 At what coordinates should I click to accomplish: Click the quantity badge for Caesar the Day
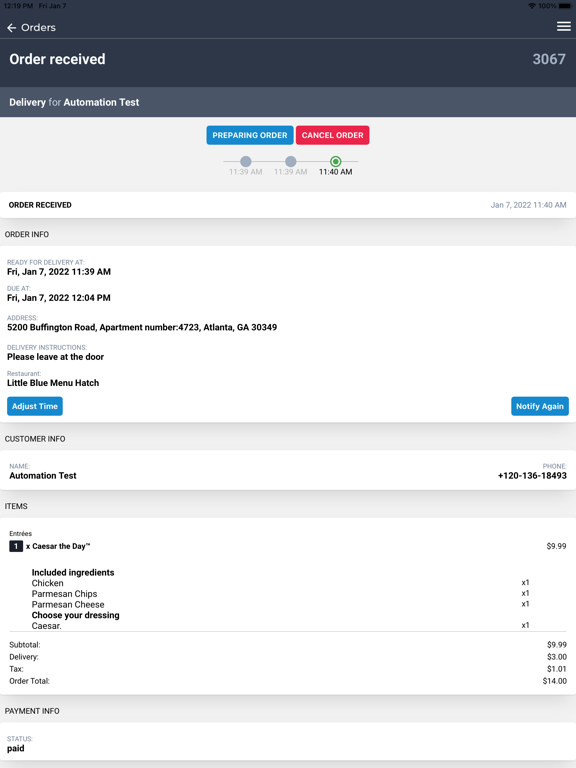click(x=16, y=546)
